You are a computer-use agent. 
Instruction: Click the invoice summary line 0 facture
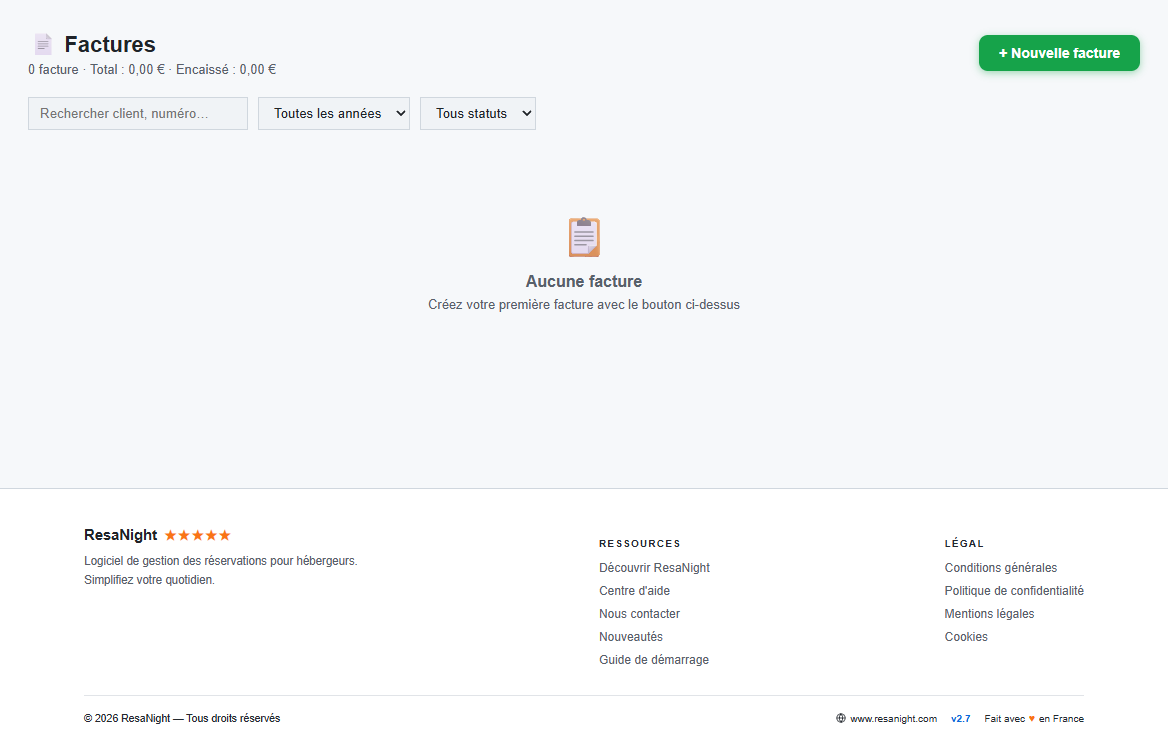pos(152,69)
